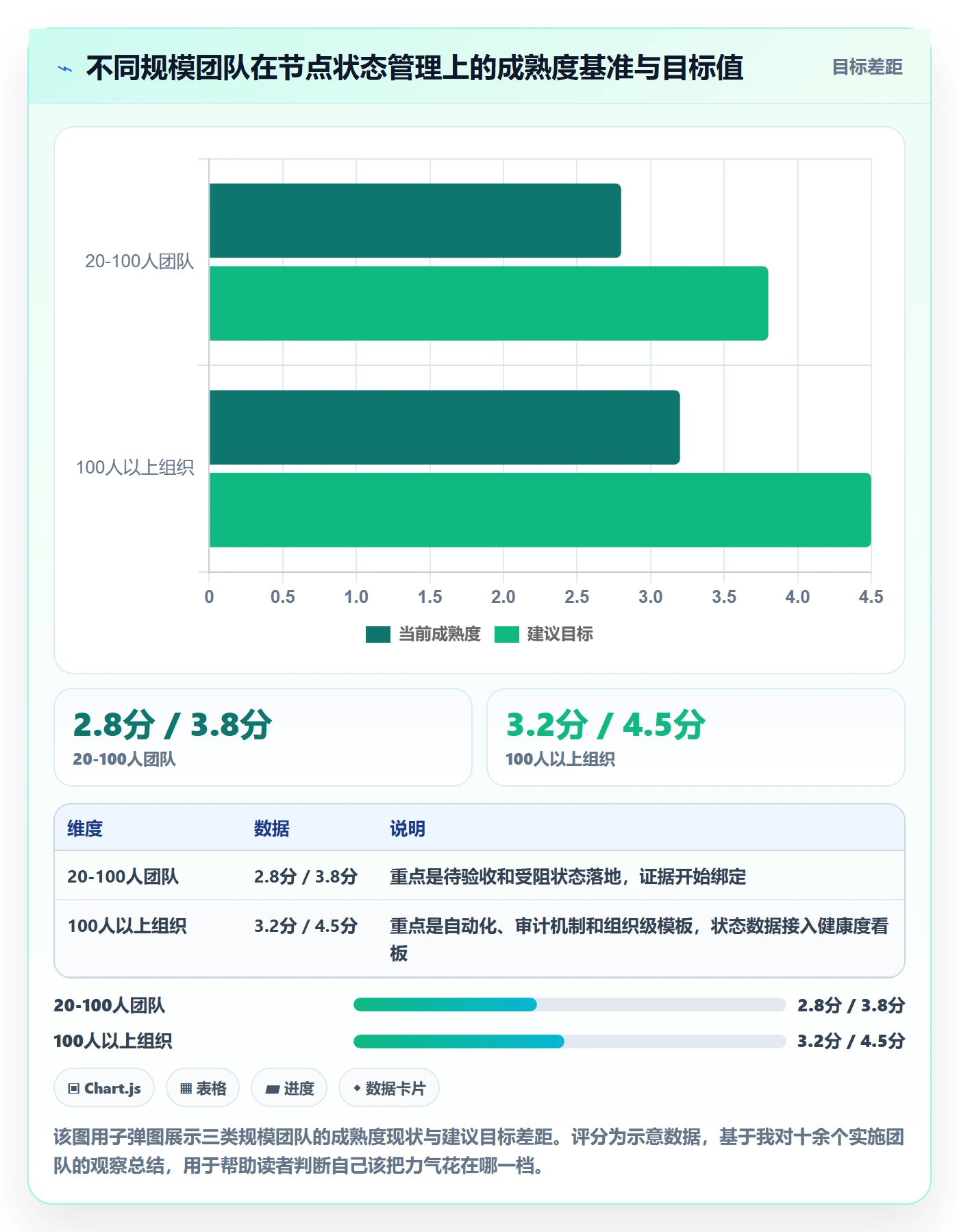Click the x-axis tick label 2.5

pyautogui.click(x=577, y=597)
